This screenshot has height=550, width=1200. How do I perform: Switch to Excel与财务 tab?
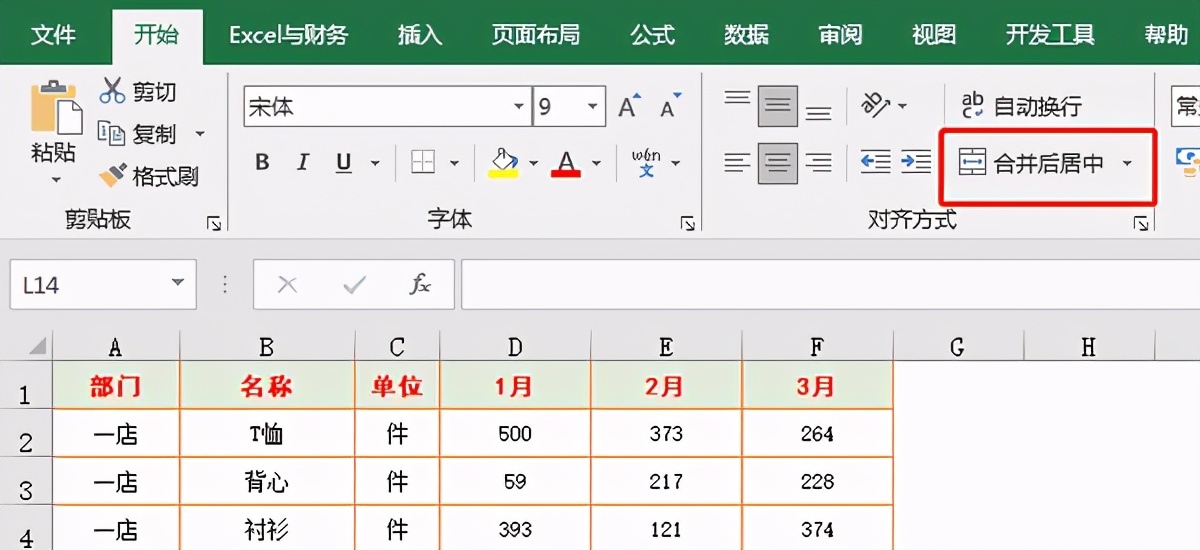pyautogui.click(x=288, y=35)
